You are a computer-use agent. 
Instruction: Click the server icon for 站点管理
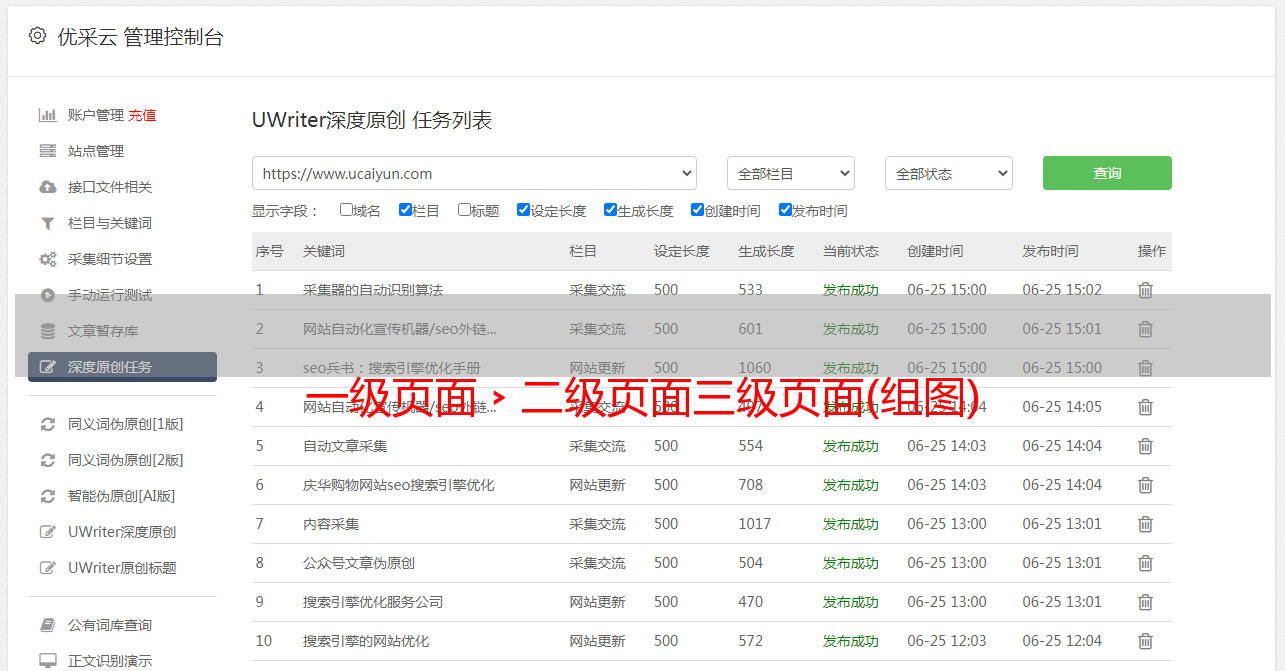pos(47,151)
